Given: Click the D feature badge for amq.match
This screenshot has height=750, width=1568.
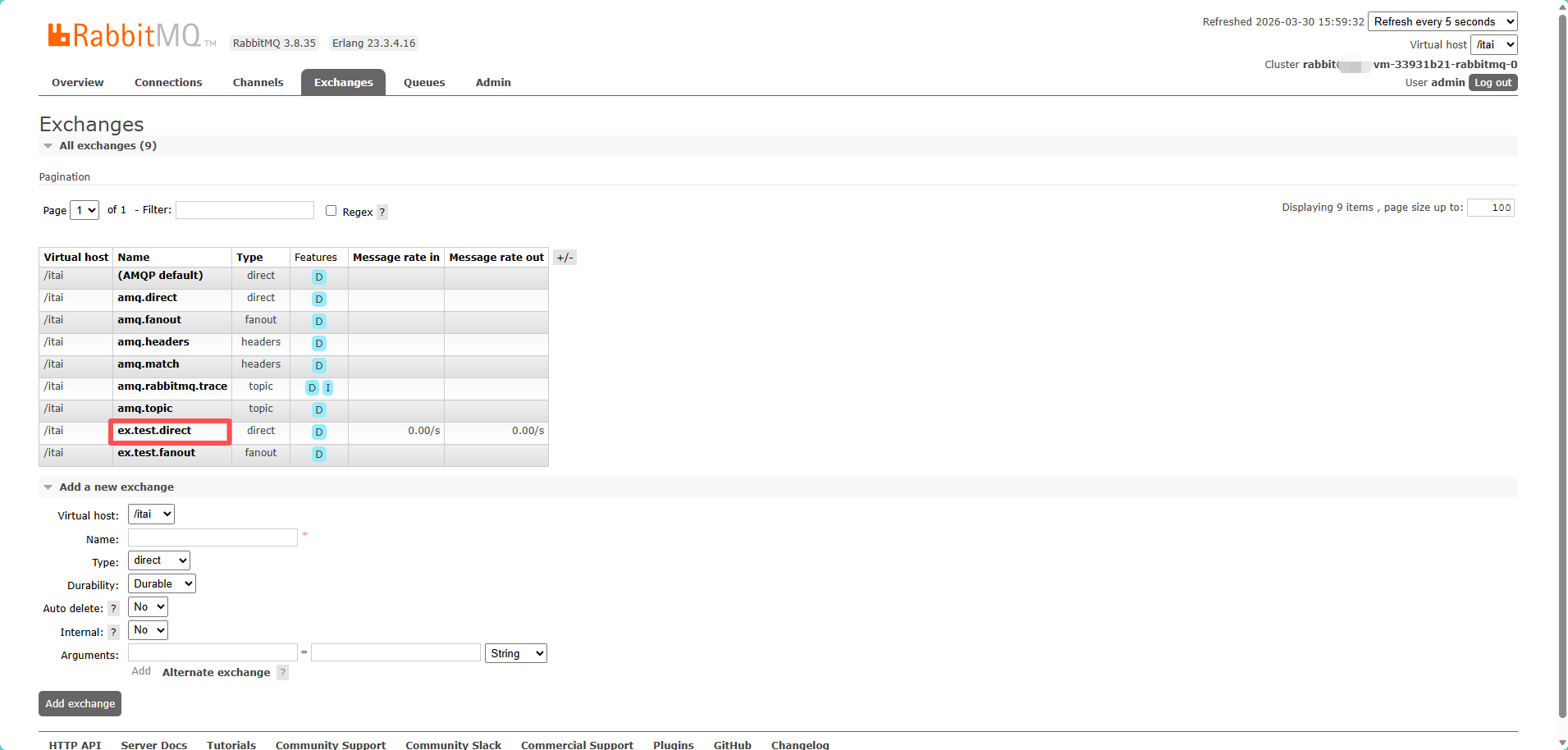Looking at the screenshot, I should pyautogui.click(x=319, y=365).
